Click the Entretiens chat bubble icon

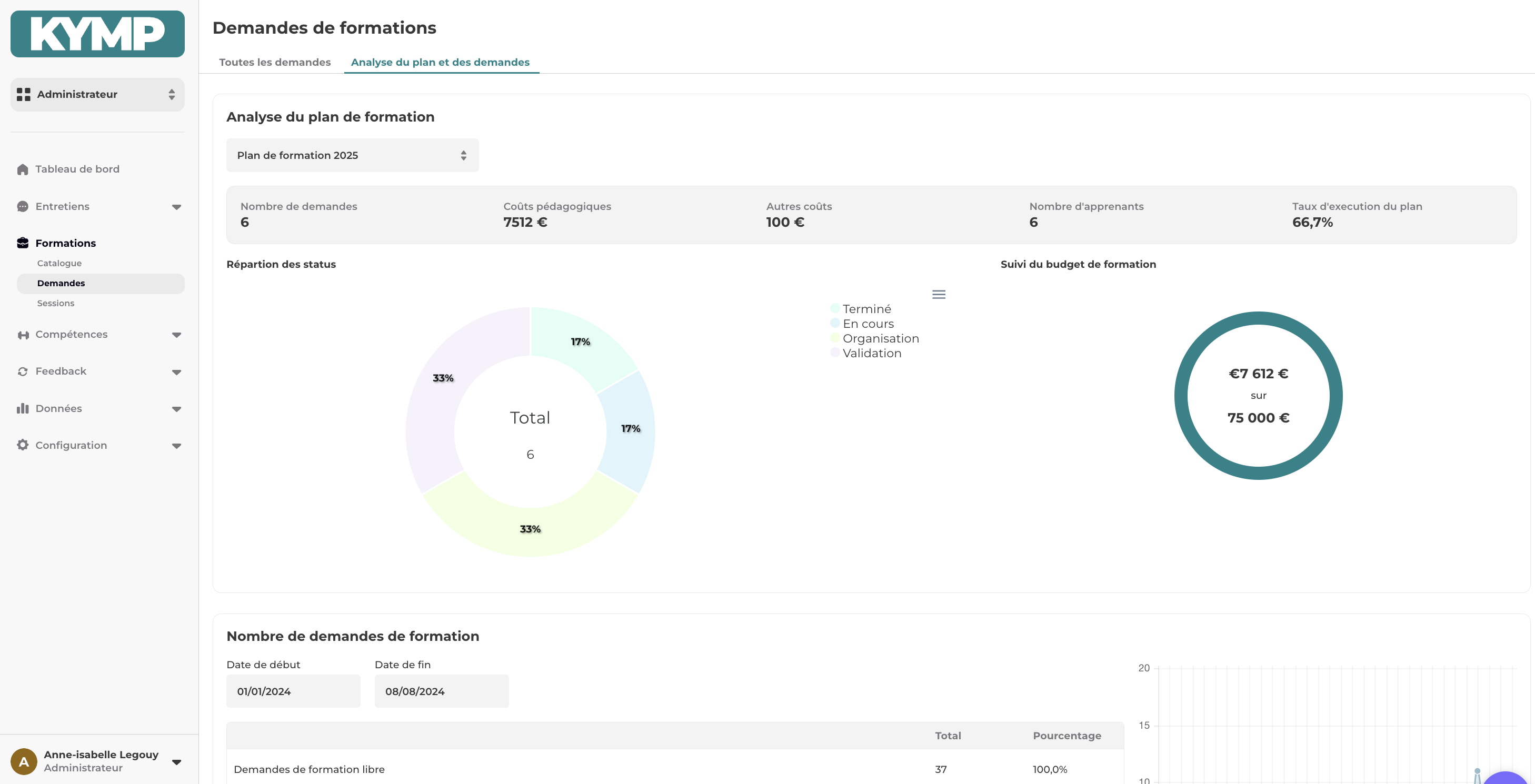pyautogui.click(x=23, y=207)
